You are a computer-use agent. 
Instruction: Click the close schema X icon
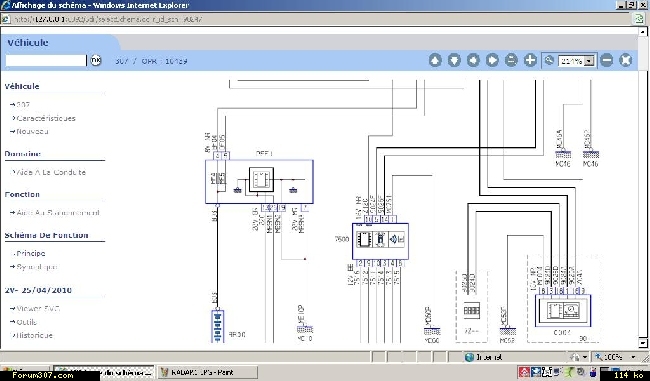626,61
